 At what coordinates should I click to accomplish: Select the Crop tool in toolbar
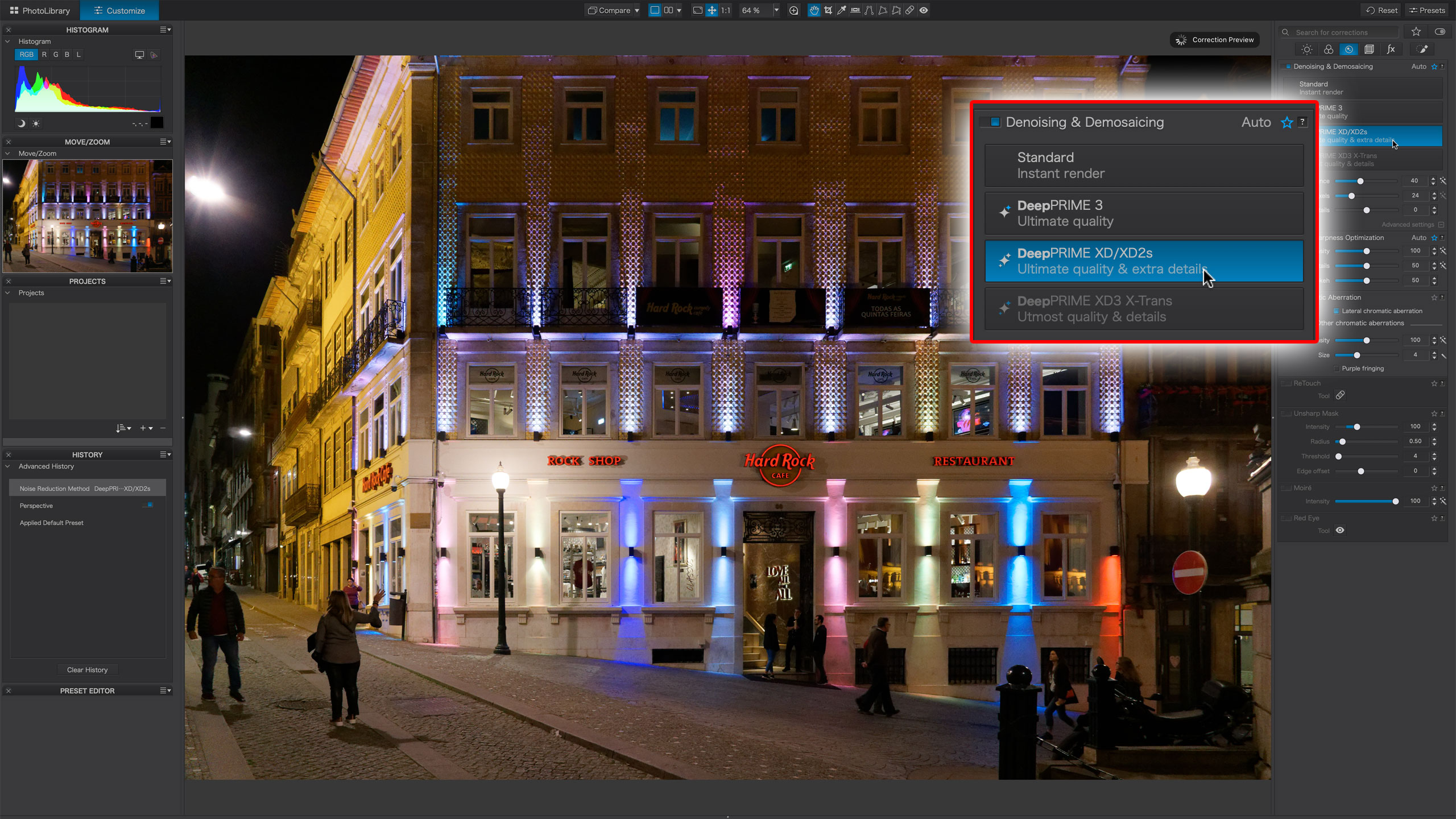828,10
